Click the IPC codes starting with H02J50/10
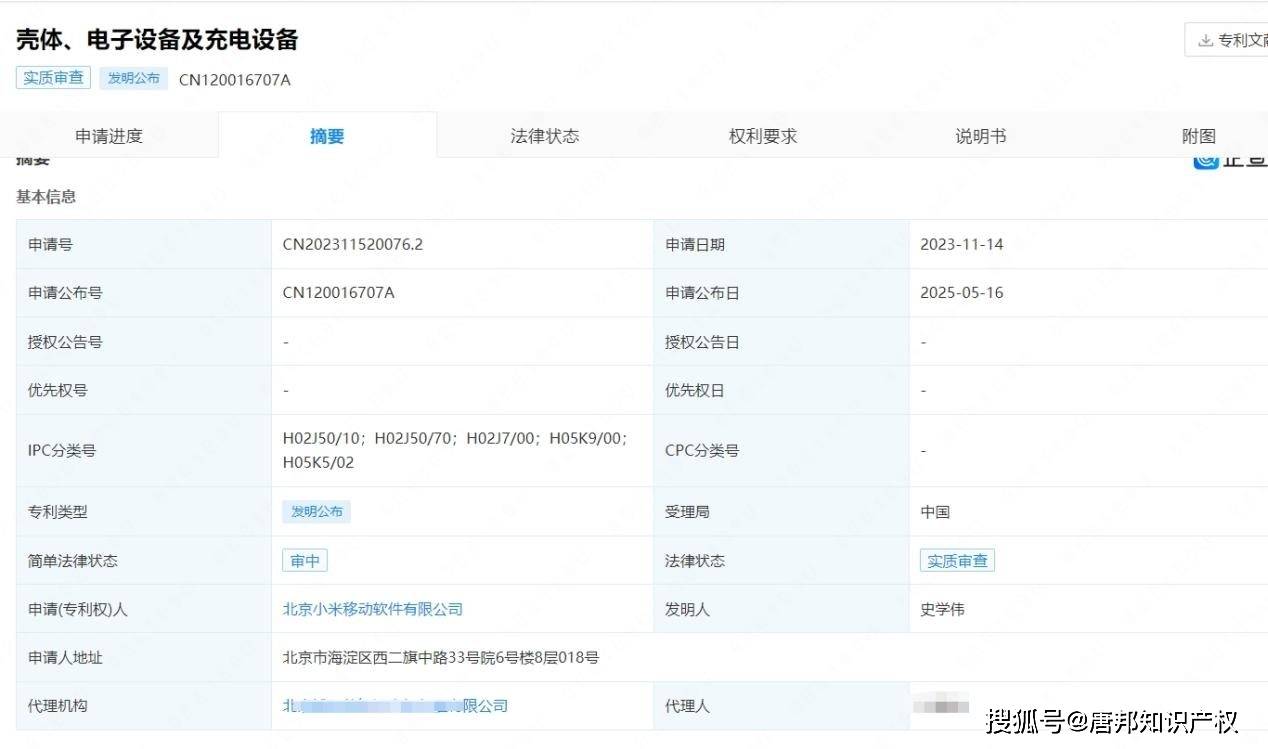This screenshot has height=749, width=1268. pos(457,450)
